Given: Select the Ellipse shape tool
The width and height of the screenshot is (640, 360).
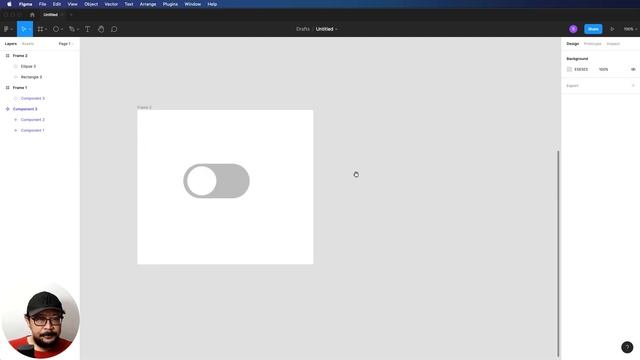Looking at the screenshot, I should (56, 29).
